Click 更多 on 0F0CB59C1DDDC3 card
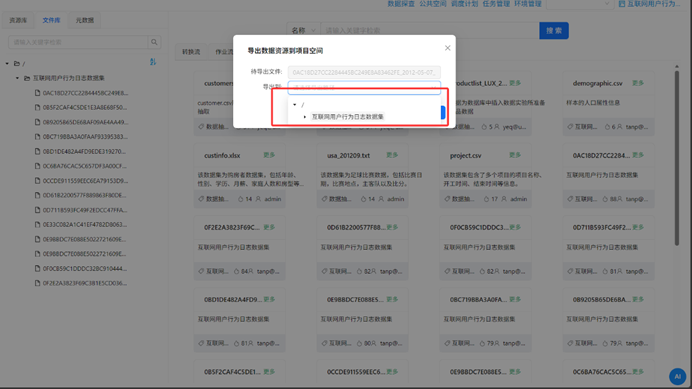The height and width of the screenshot is (389, 692). click(x=515, y=227)
